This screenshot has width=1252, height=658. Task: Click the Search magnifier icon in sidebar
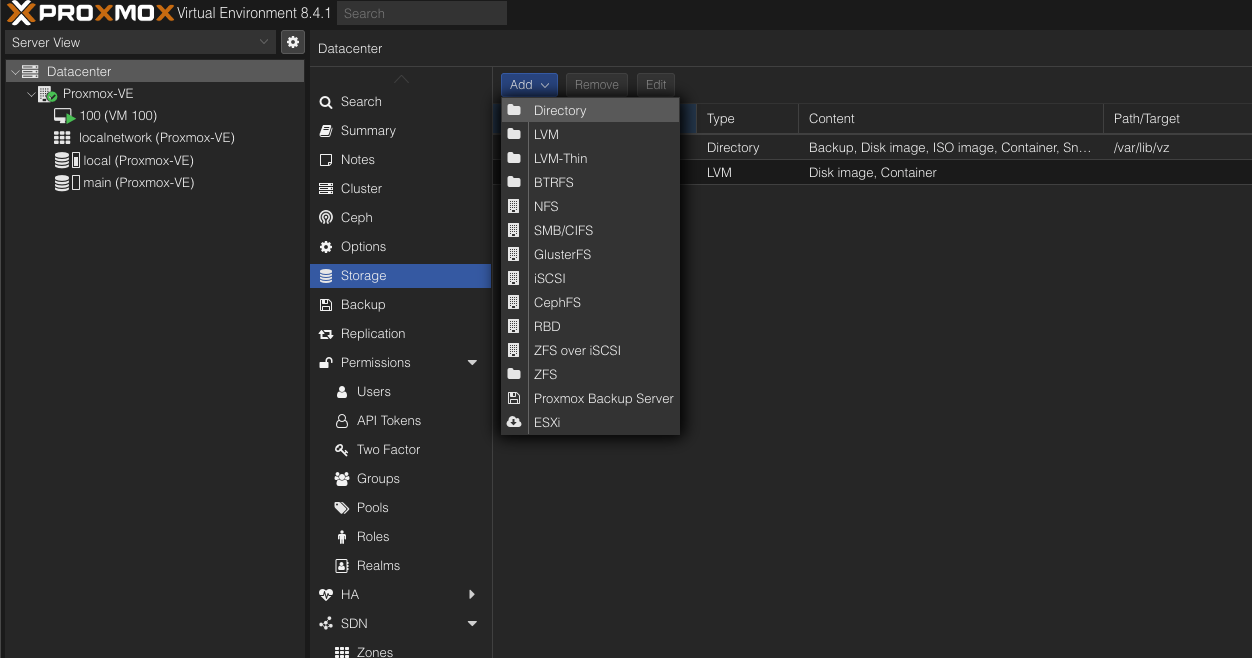tap(325, 102)
